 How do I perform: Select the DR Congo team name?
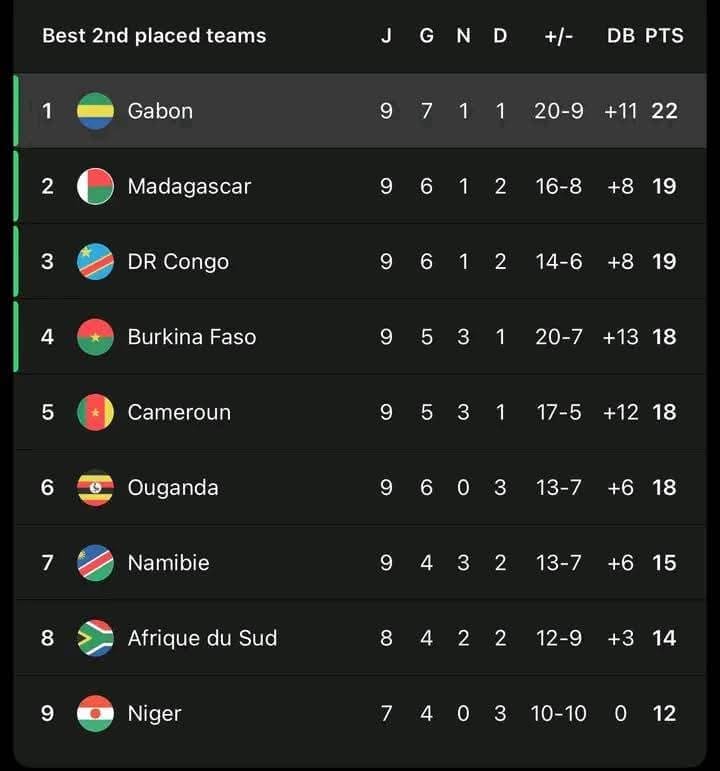pyautogui.click(x=178, y=262)
